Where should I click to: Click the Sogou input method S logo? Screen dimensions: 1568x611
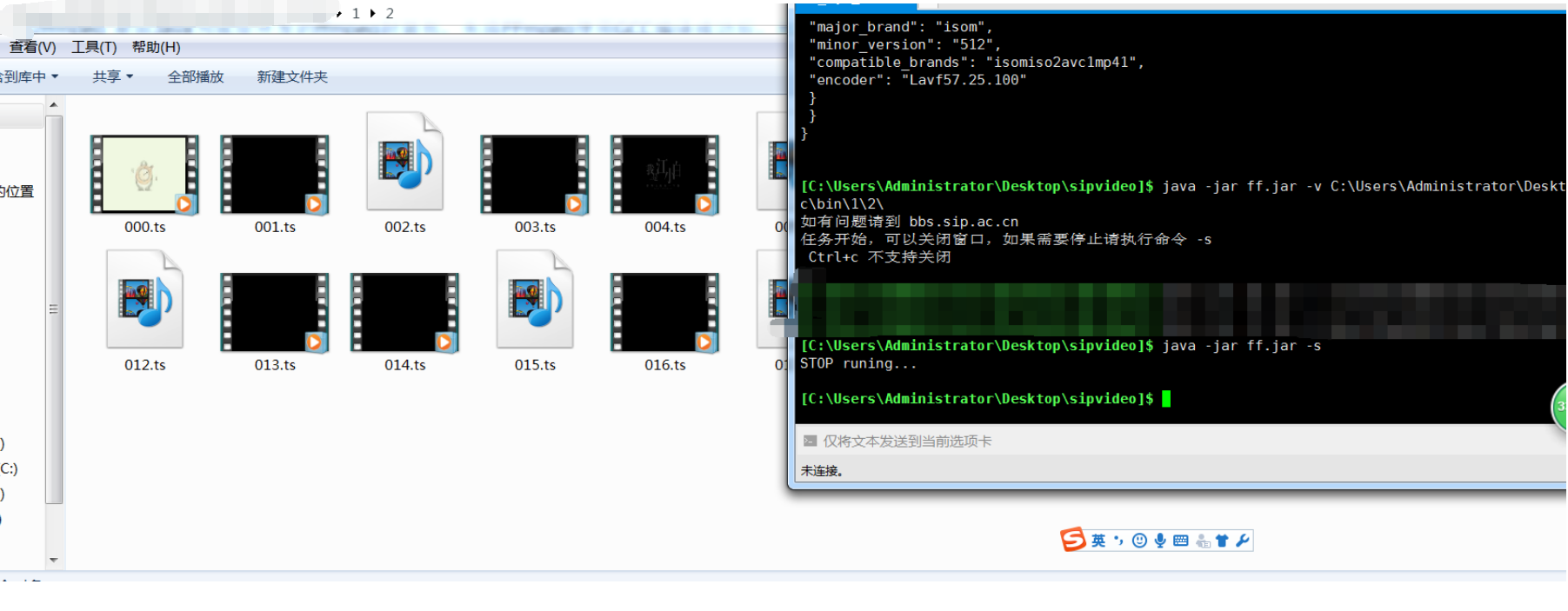pyautogui.click(x=1073, y=540)
